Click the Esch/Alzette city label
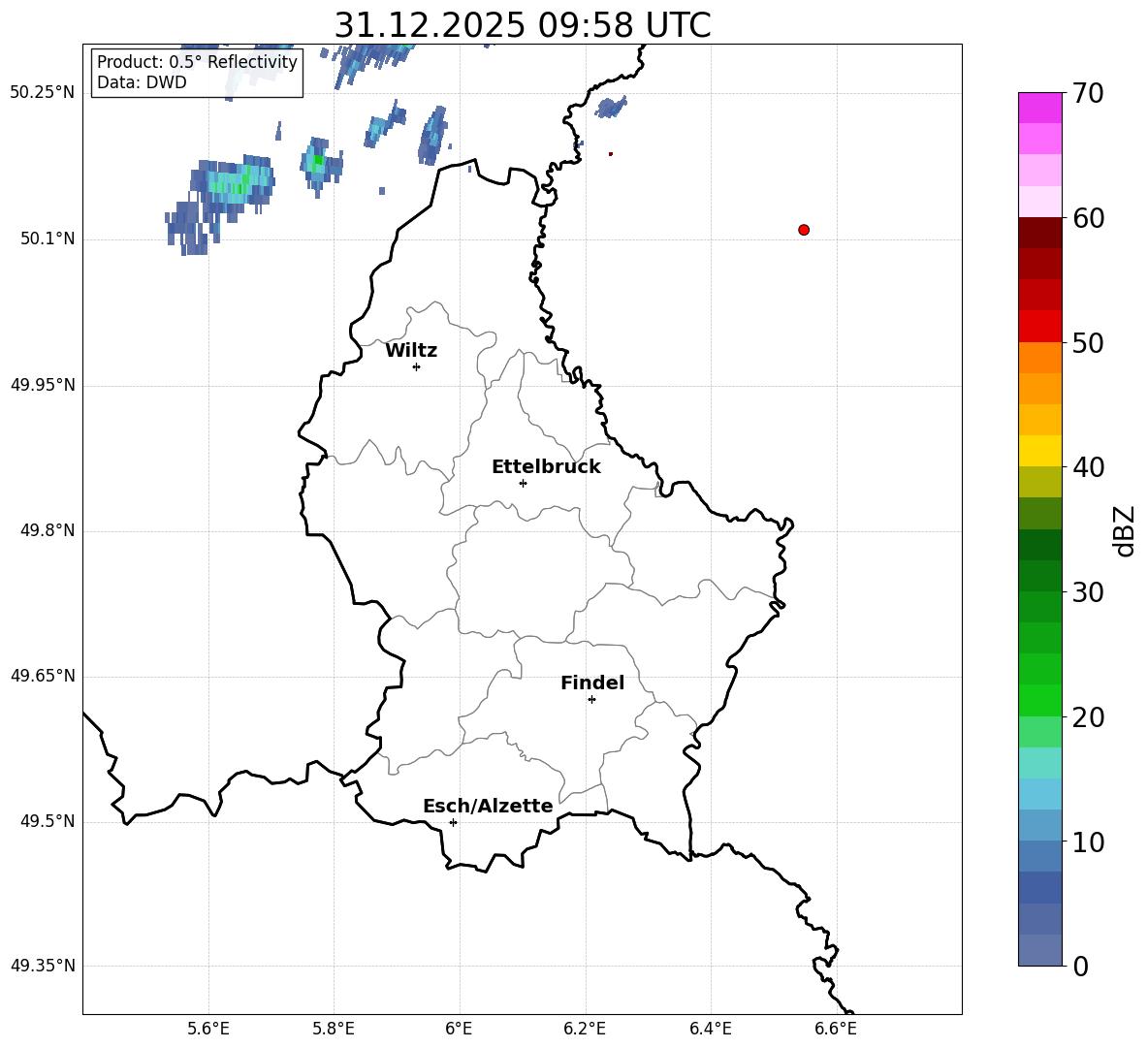Image resolution: width=1148 pixels, height=1048 pixels. [488, 807]
